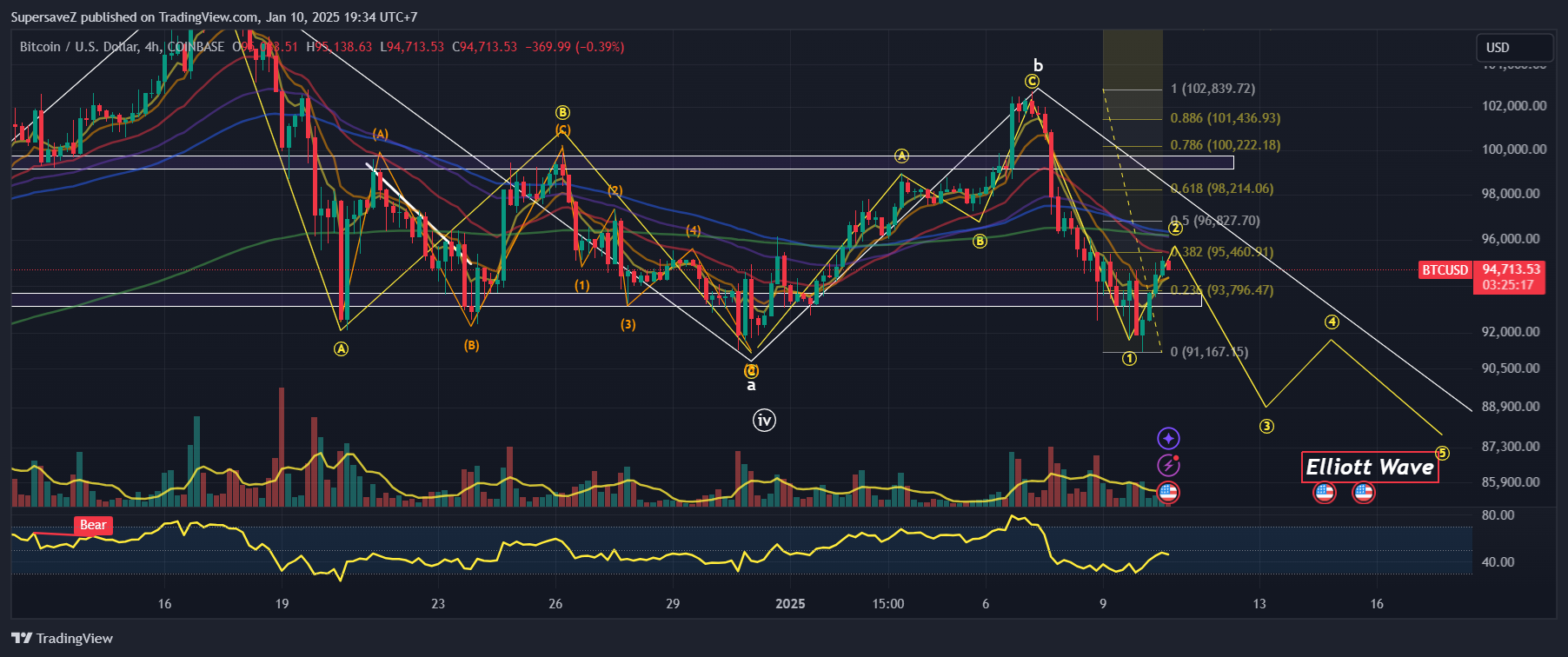The height and width of the screenshot is (657, 1568).
Task: Select the Elliott Wave text box
Action: point(1370,467)
